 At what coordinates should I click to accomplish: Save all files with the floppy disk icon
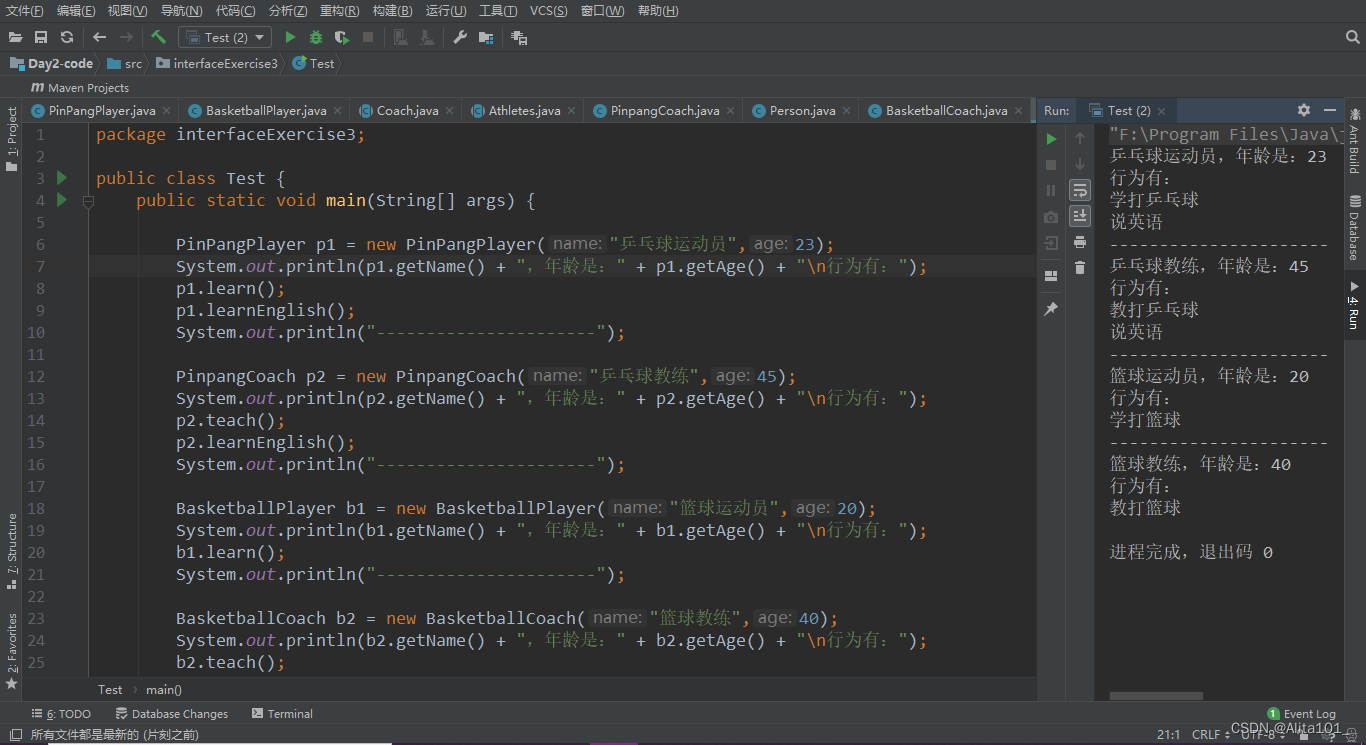coord(41,37)
